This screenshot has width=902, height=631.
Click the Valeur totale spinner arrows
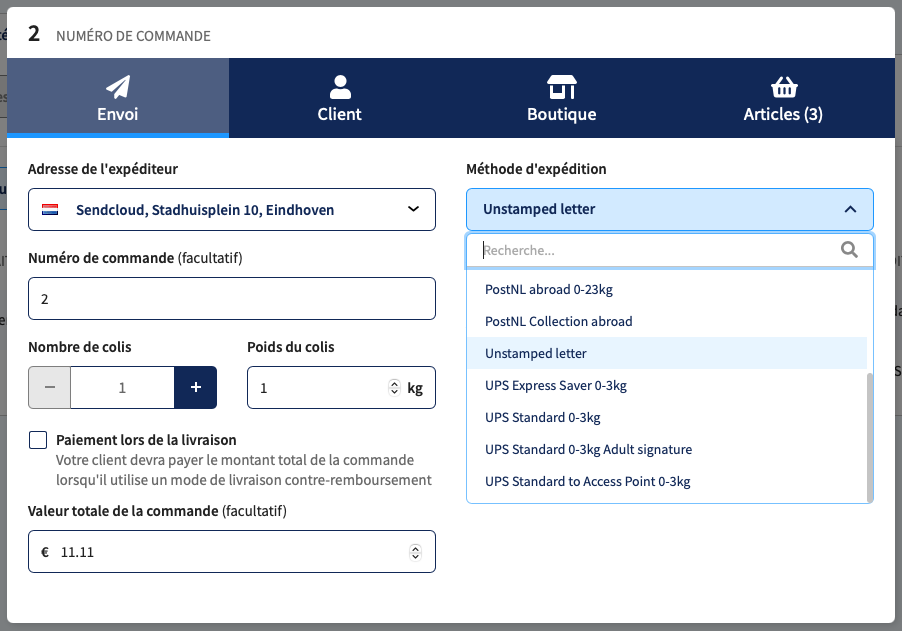tap(415, 552)
